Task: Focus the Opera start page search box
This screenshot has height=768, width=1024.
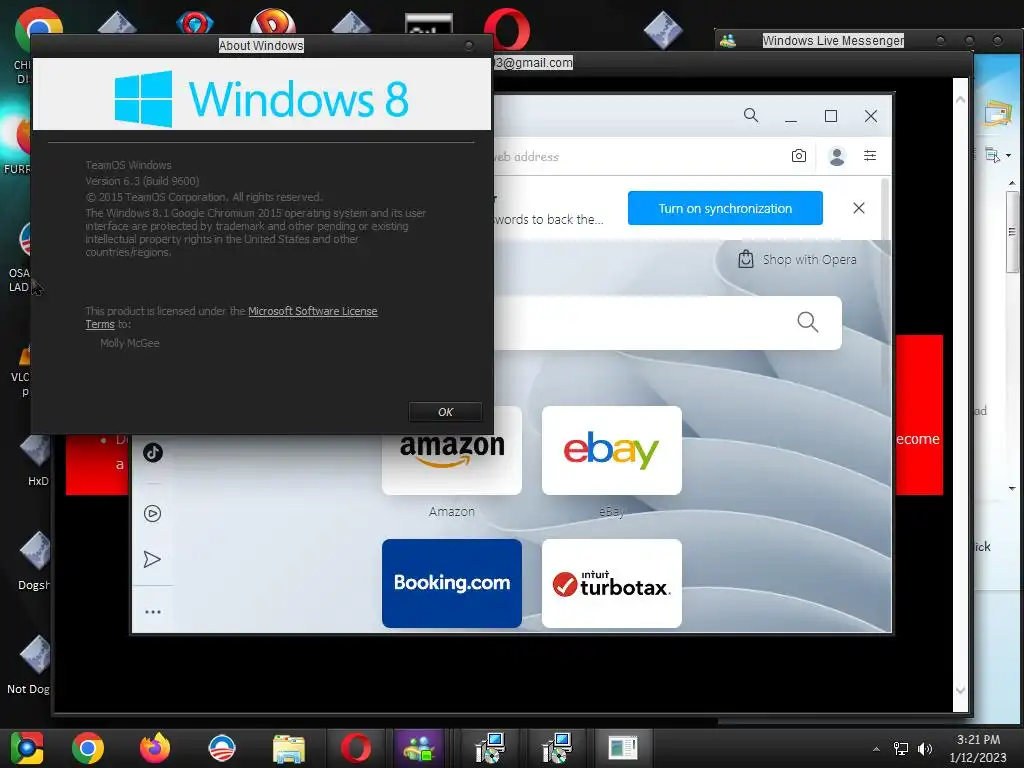Action: [667, 323]
